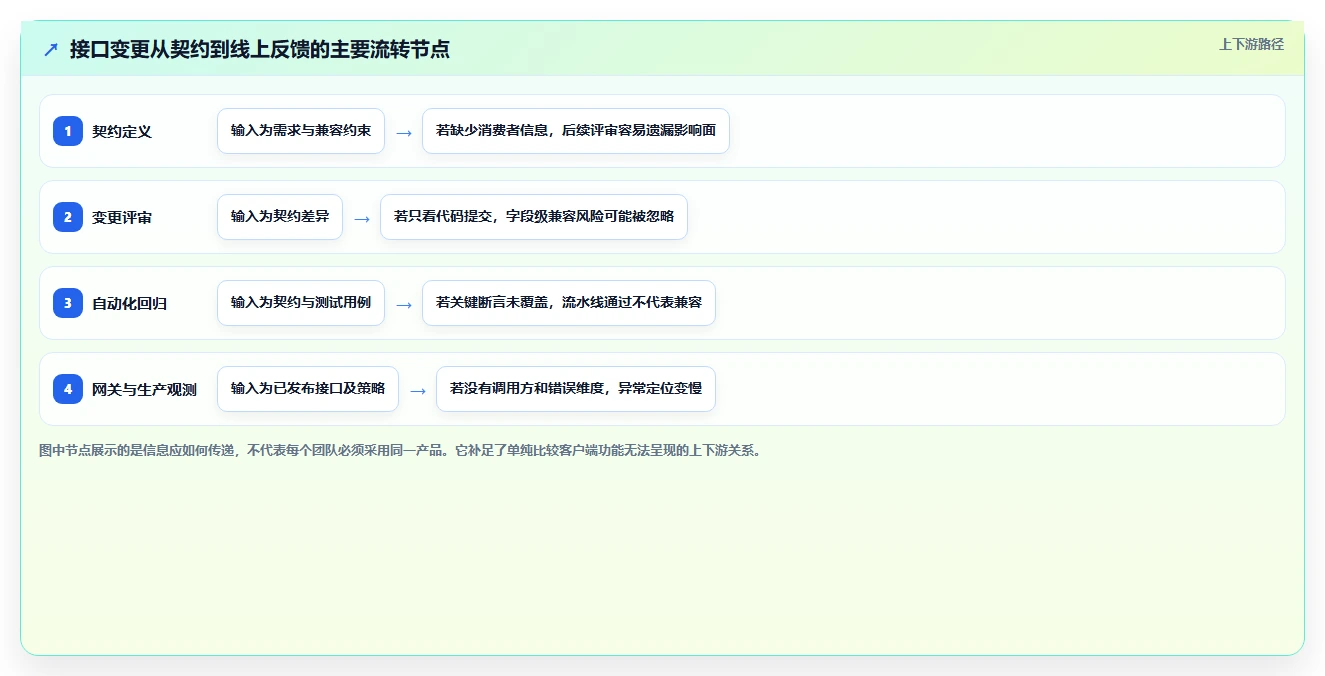This screenshot has width=1325, height=676.
Task: Click the arrow after 输入为需求与兼容约束
Action: (x=404, y=132)
